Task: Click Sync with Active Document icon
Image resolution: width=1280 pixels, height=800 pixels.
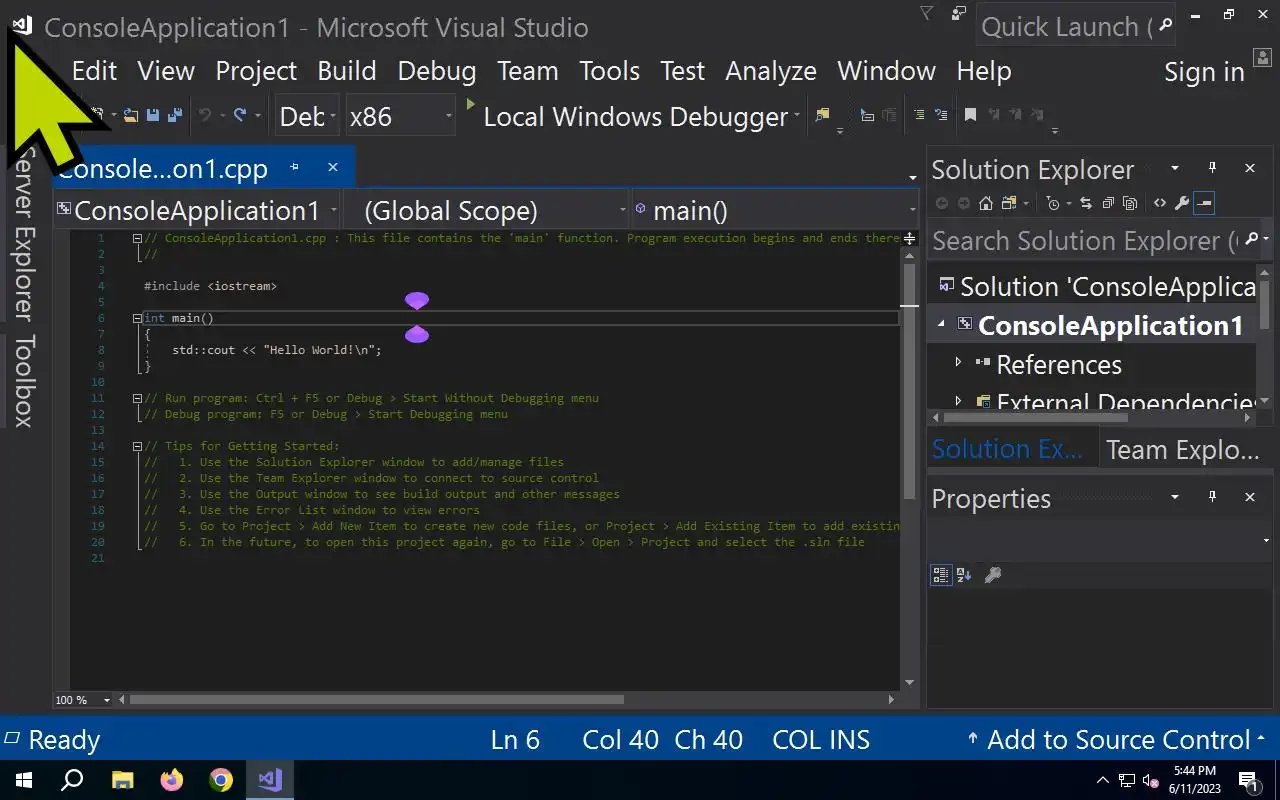Action: point(1086,203)
